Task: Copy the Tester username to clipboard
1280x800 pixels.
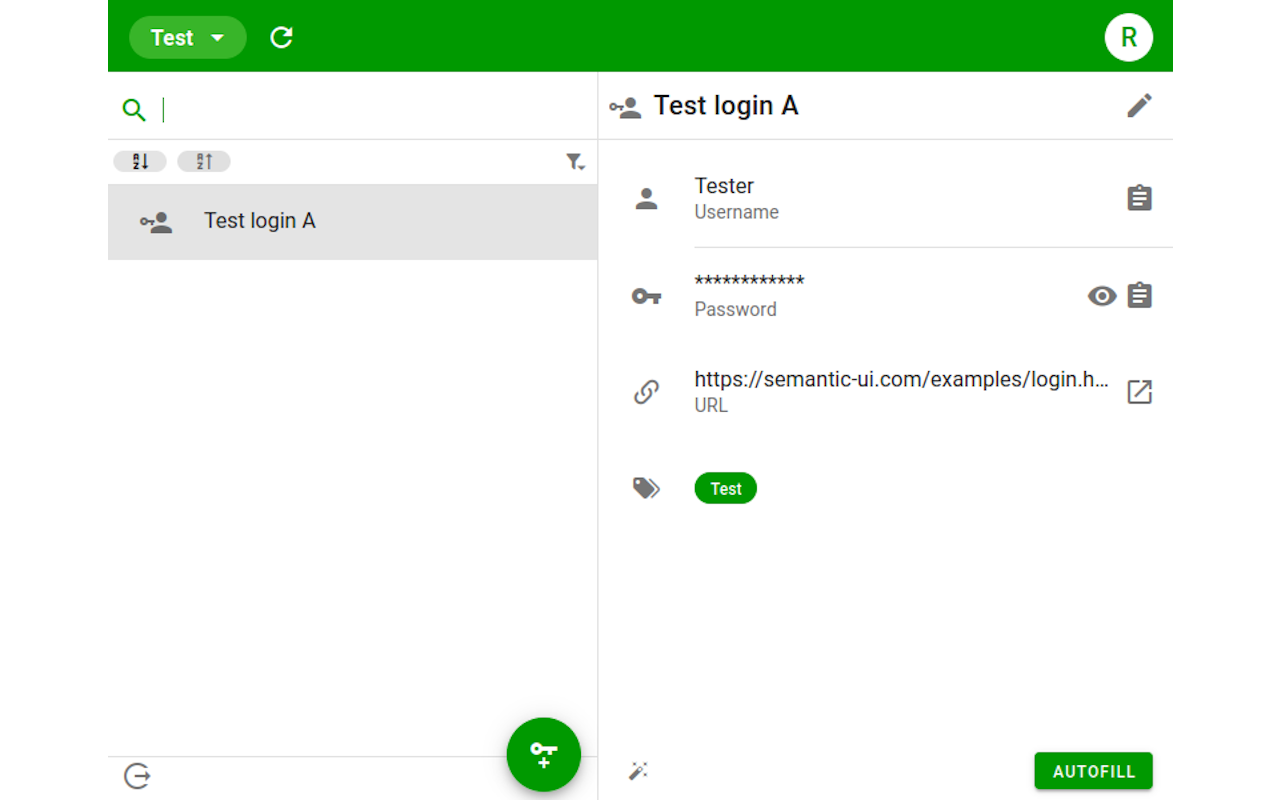Action: click(x=1139, y=198)
